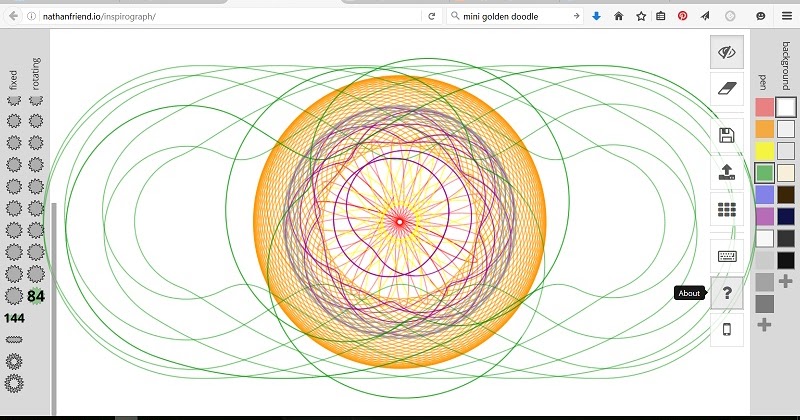Toggle gear visibility with the eye icon
The width and height of the screenshot is (800, 420).
[727, 52]
